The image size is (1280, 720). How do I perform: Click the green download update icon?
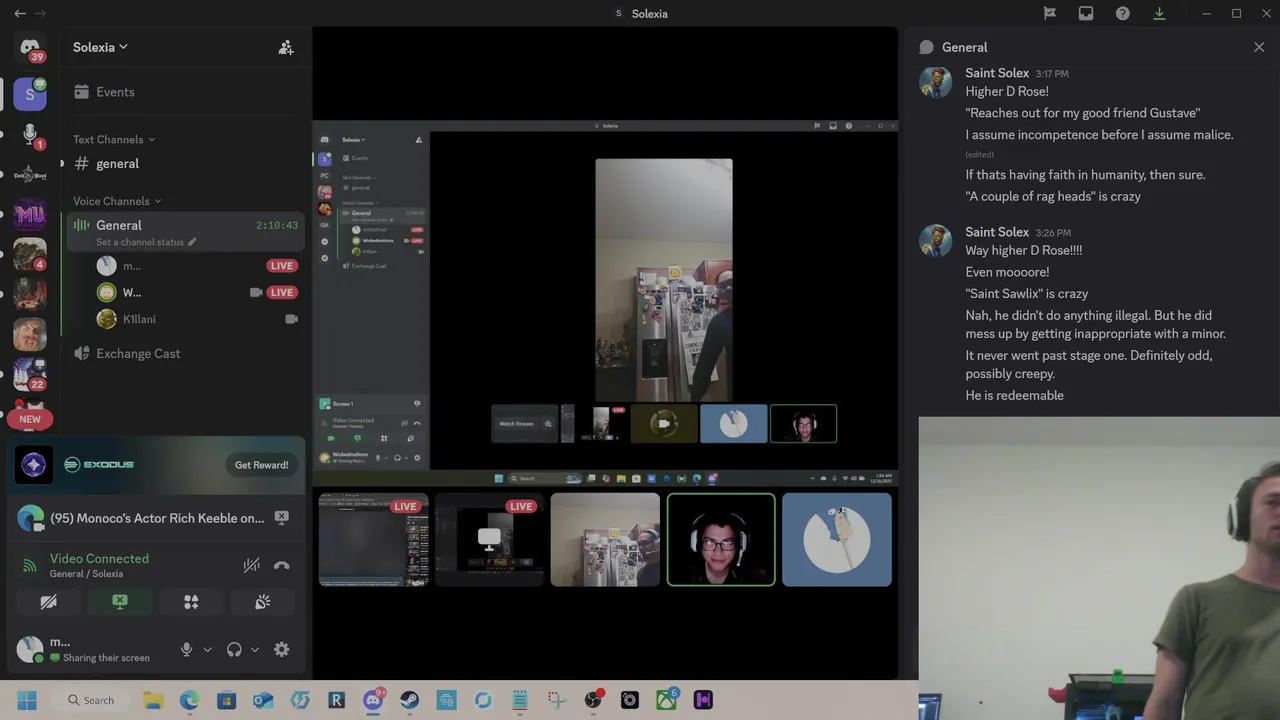(x=1160, y=13)
